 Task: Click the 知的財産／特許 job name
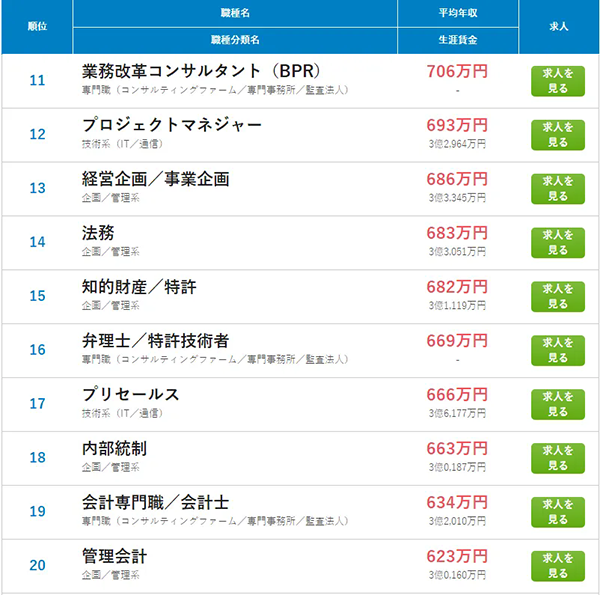pos(139,287)
